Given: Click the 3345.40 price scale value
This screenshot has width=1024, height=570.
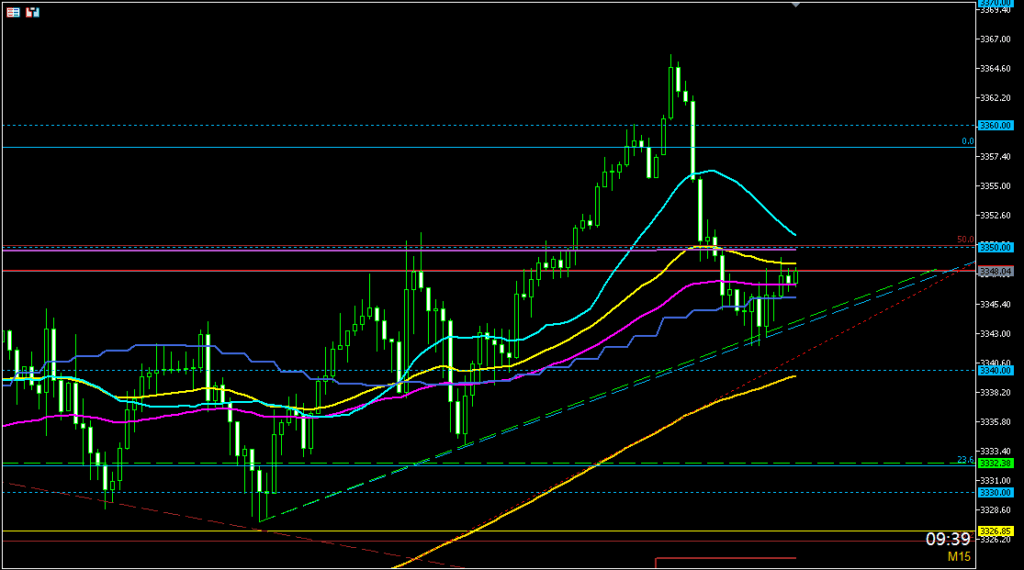Looking at the screenshot, I should click(995, 304).
